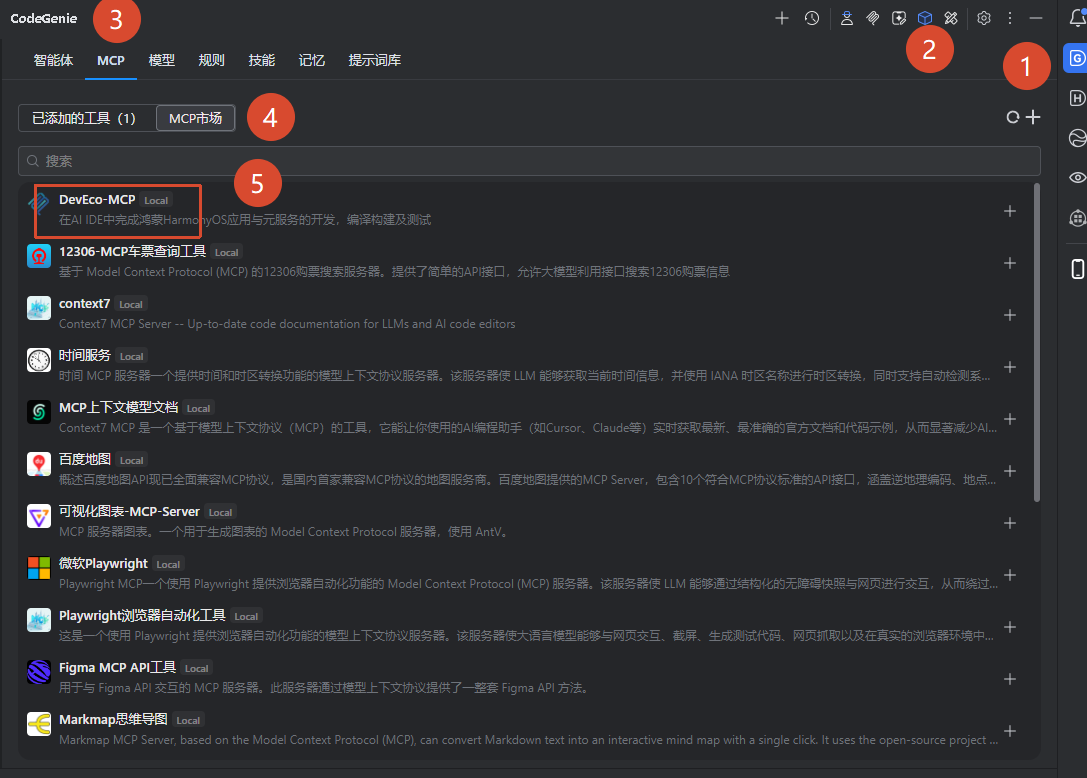Viewport: 1087px width, 778px height.
Task: Add context7 server with plus
Action: [x=1010, y=315]
